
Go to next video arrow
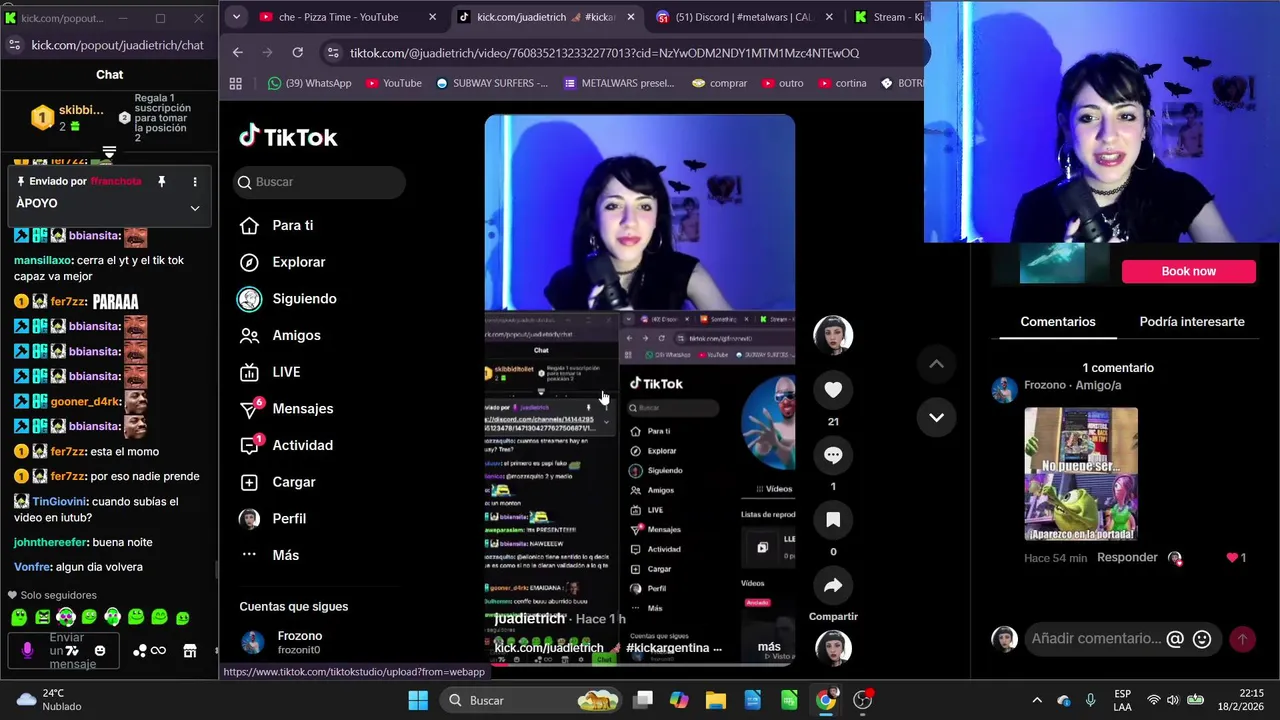(936, 417)
